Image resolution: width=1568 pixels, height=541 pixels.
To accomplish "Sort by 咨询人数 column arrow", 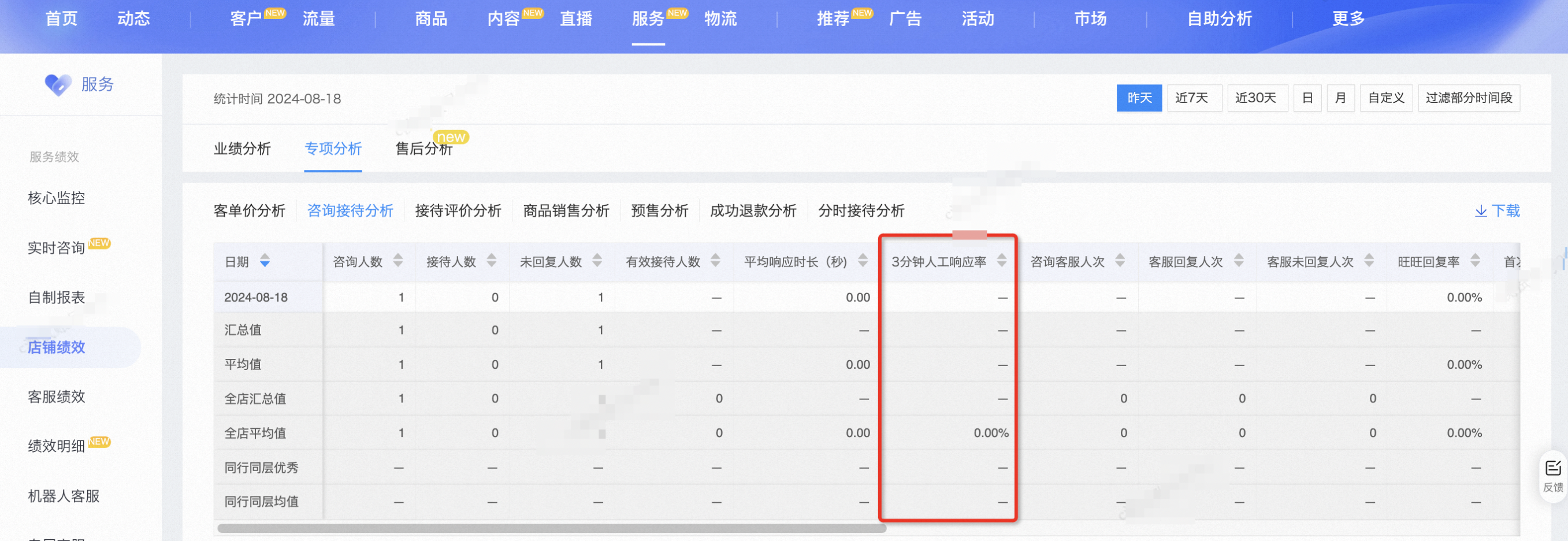I will 398,261.
